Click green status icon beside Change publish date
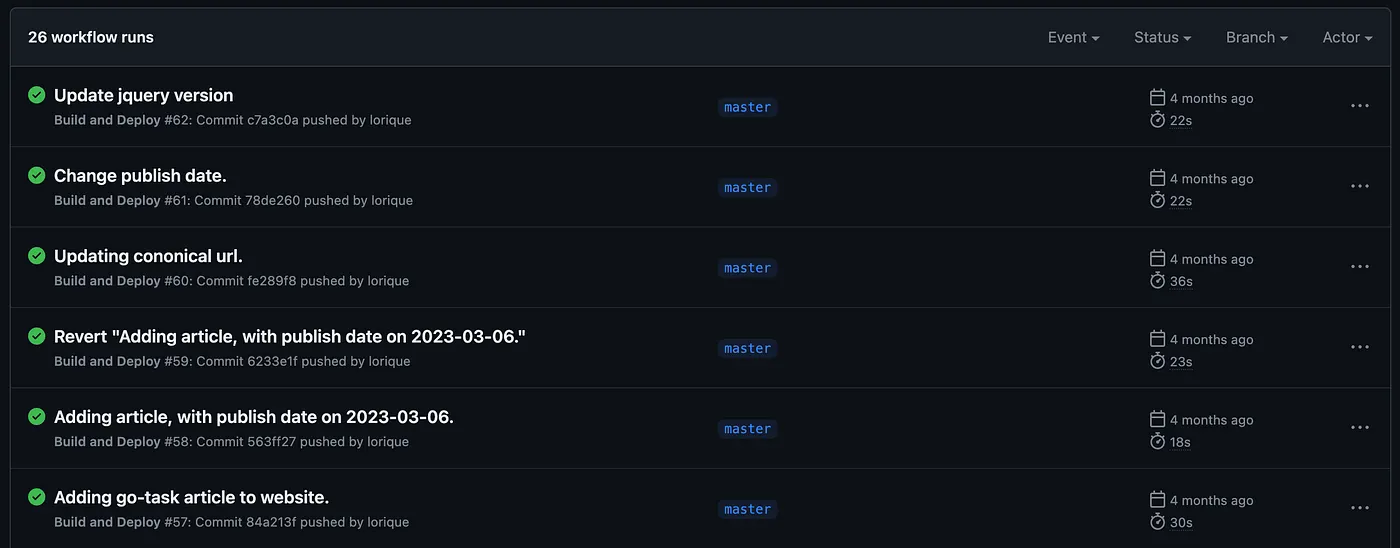The width and height of the screenshot is (1400, 548). coord(37,175)
